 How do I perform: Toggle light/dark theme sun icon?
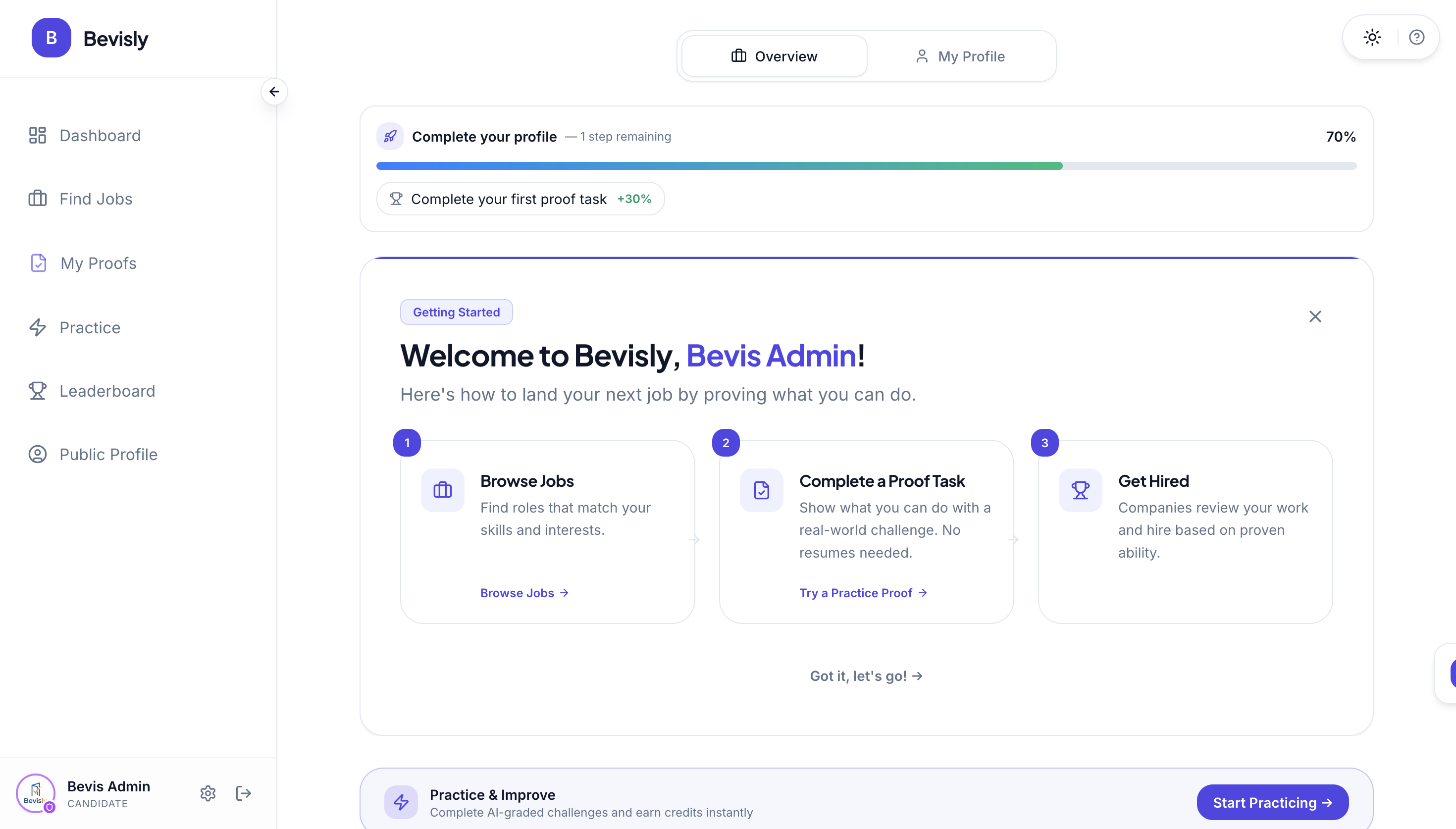pos(1372,38)
